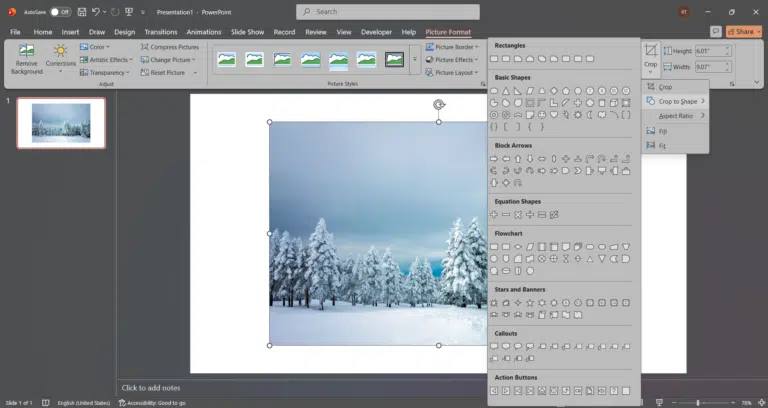The width and height of the screenshot is (768, 408).
Task: Adjust the zoom slider in status bar
Action: point(697,403)
